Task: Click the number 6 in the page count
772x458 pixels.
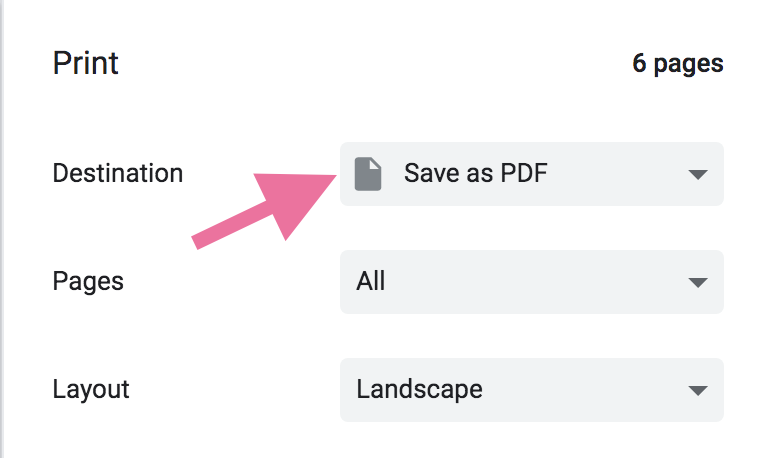Action: point(640,64)
